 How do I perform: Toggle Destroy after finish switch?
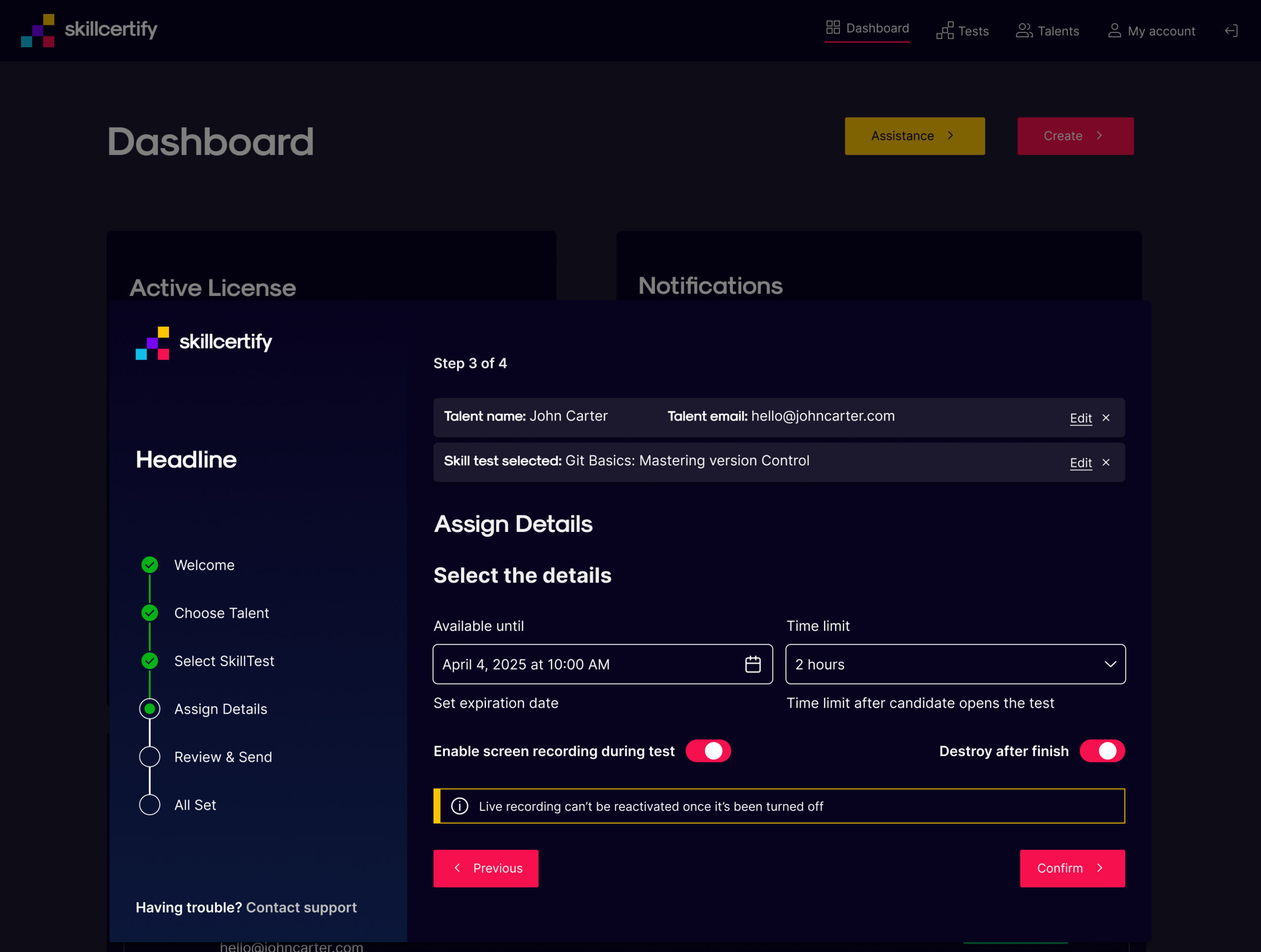[1101, 751]
